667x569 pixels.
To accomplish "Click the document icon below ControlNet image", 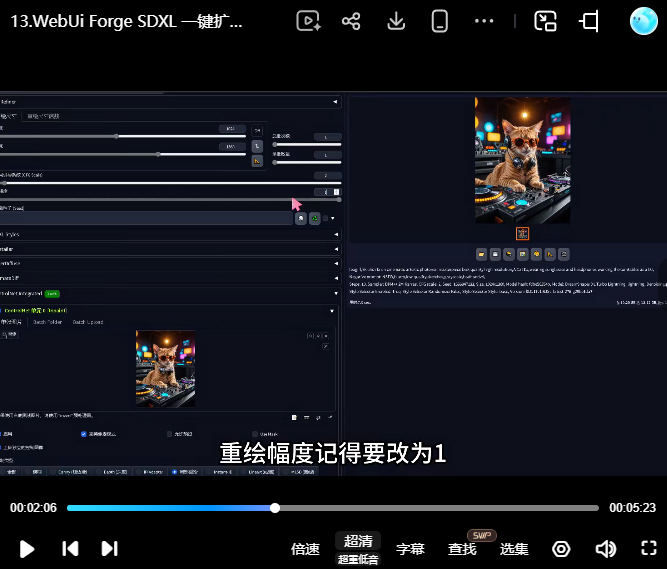I will coord(294,418).
